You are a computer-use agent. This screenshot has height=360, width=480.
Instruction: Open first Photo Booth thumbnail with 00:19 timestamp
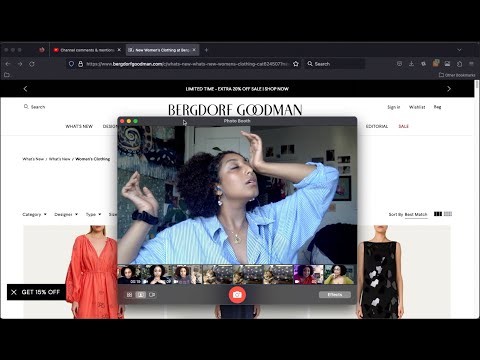tap(130, 274)
